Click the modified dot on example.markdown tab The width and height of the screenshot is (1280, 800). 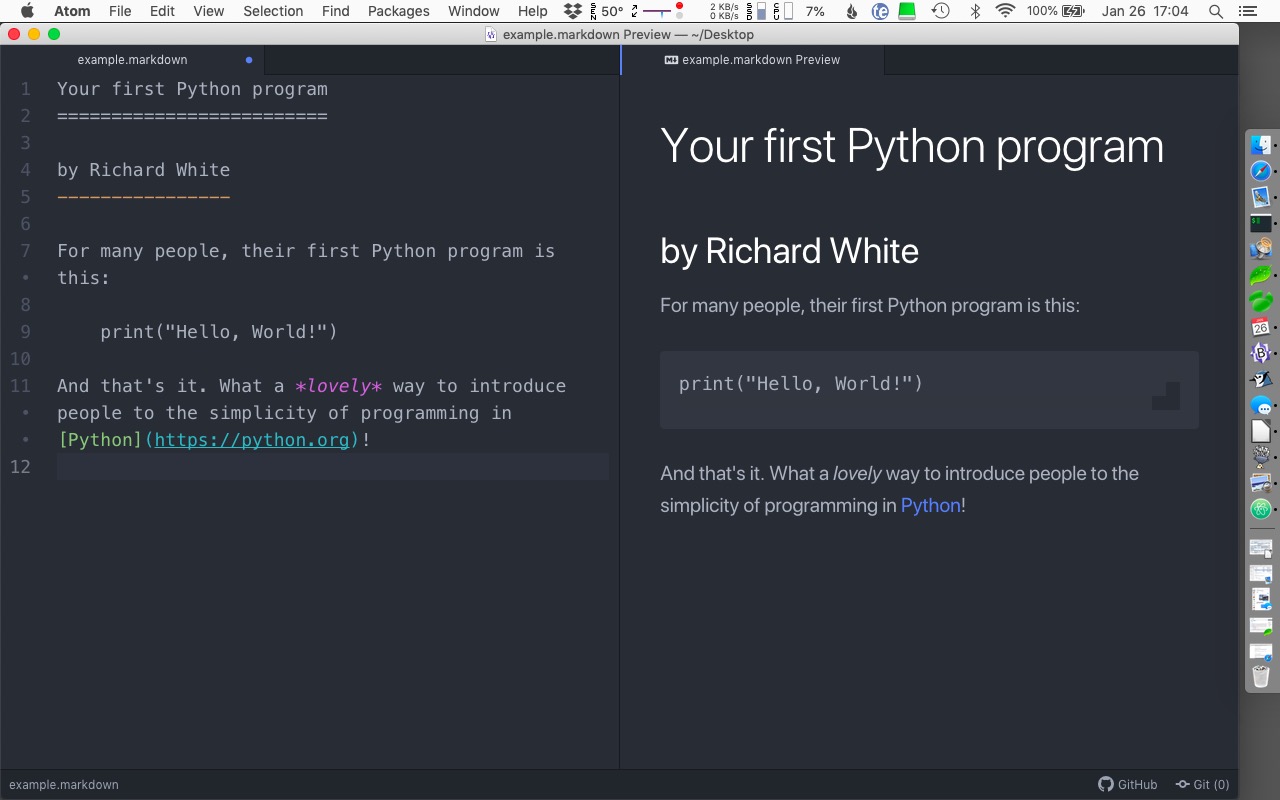click(x=249, y=60)
